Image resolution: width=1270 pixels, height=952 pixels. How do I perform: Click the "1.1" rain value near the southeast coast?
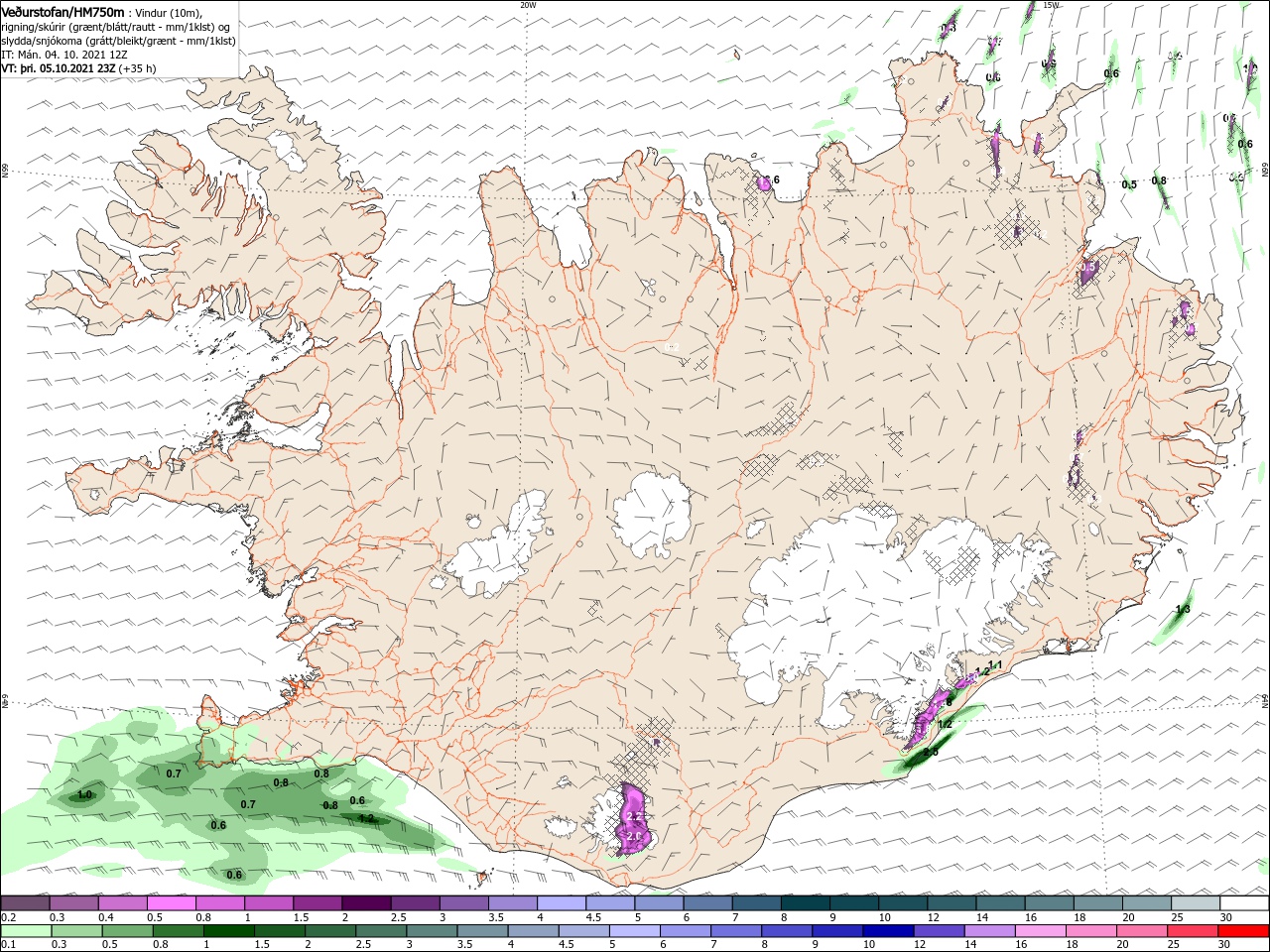coord(996,664)
